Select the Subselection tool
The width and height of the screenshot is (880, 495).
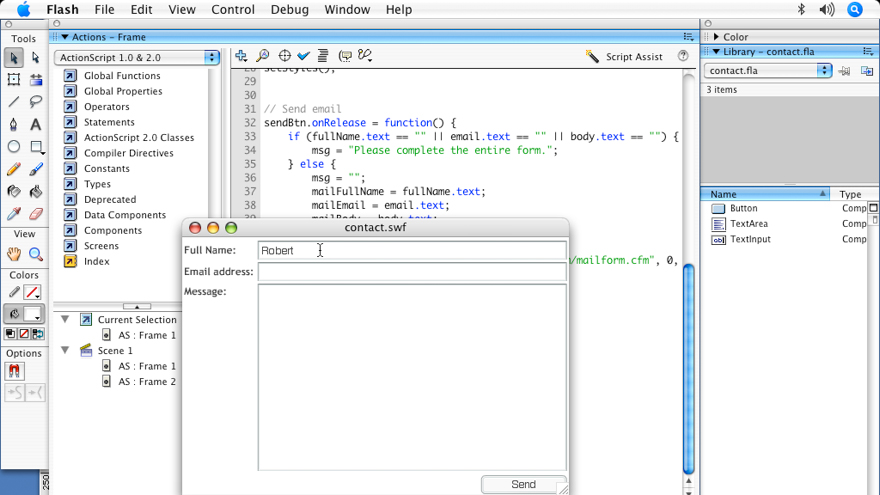pos(35,57)
